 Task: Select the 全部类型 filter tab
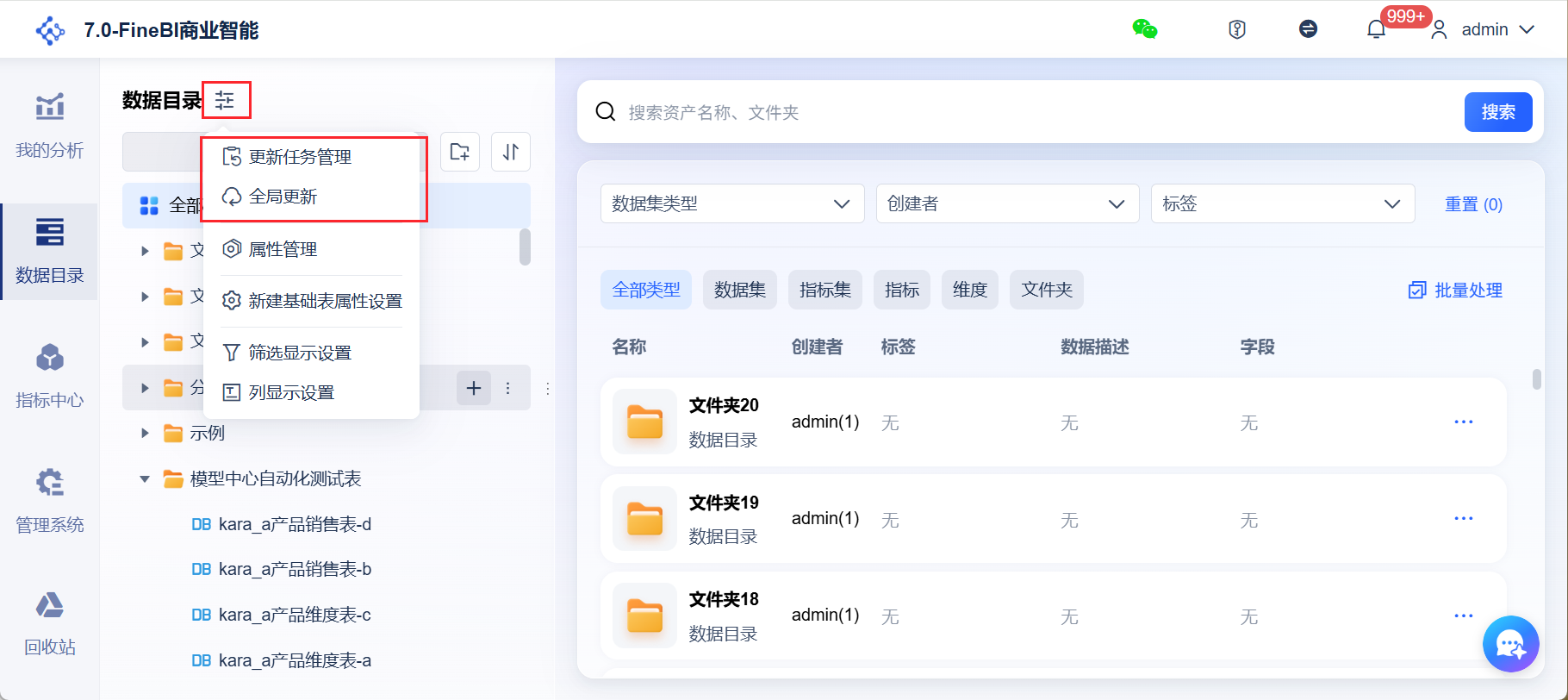click(646, 290)
